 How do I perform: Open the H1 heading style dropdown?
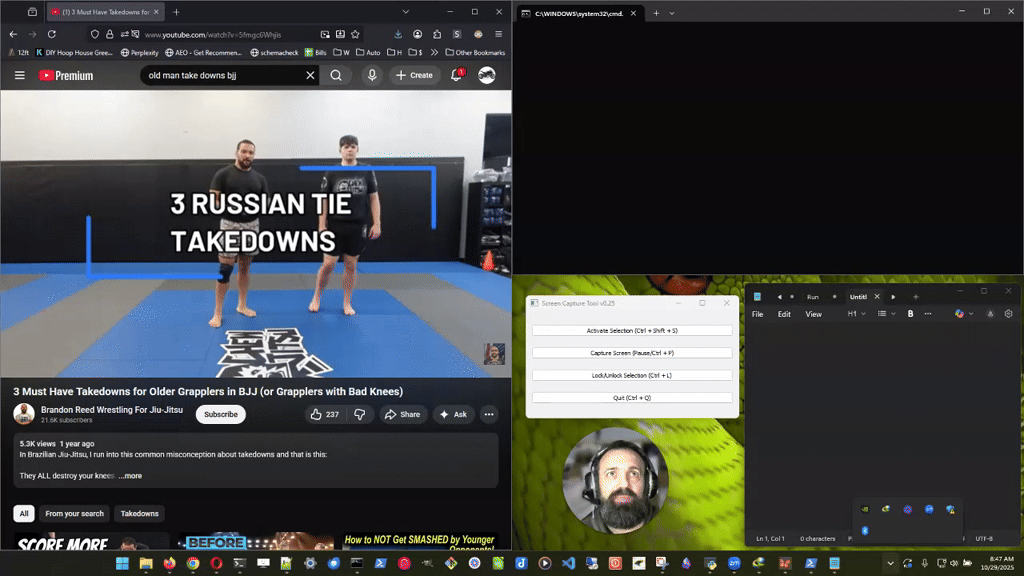pyautogui.click(x=855, y=313)
